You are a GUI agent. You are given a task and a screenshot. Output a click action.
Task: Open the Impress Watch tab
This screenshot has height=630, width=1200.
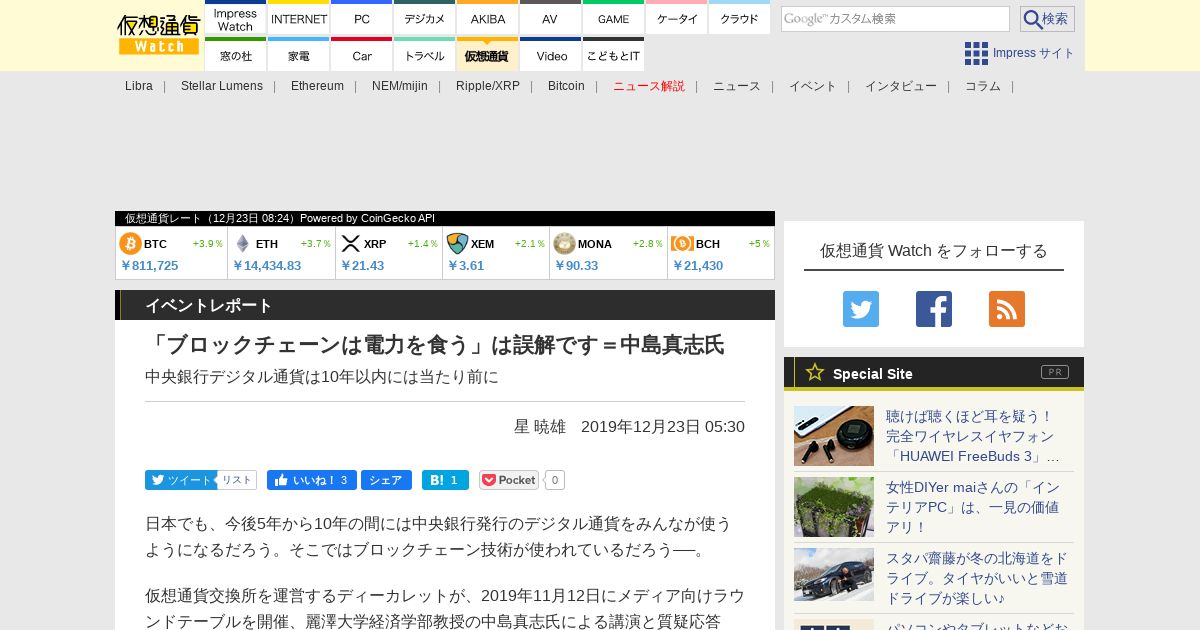[235, 19]
